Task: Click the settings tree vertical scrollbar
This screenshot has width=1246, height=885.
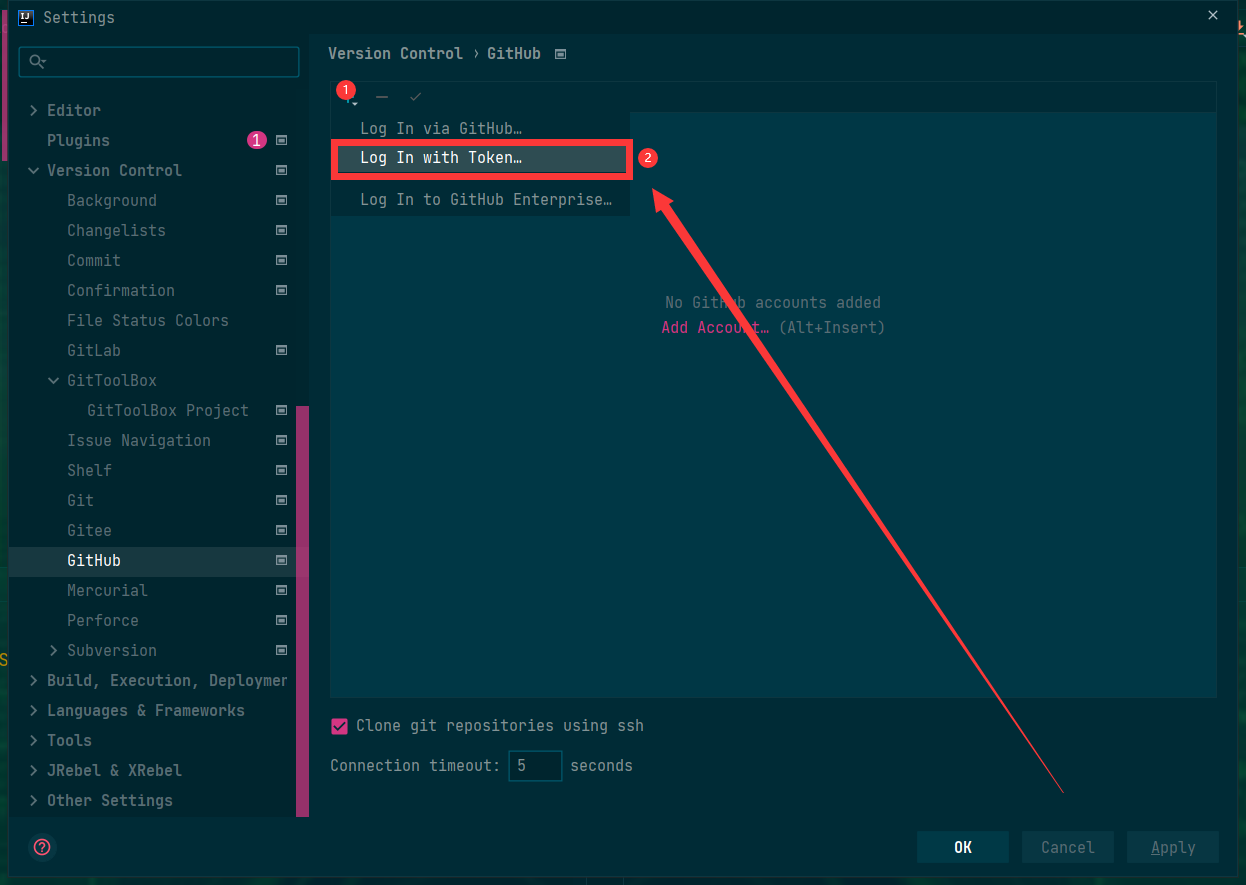Action: (x=302, y=610)
